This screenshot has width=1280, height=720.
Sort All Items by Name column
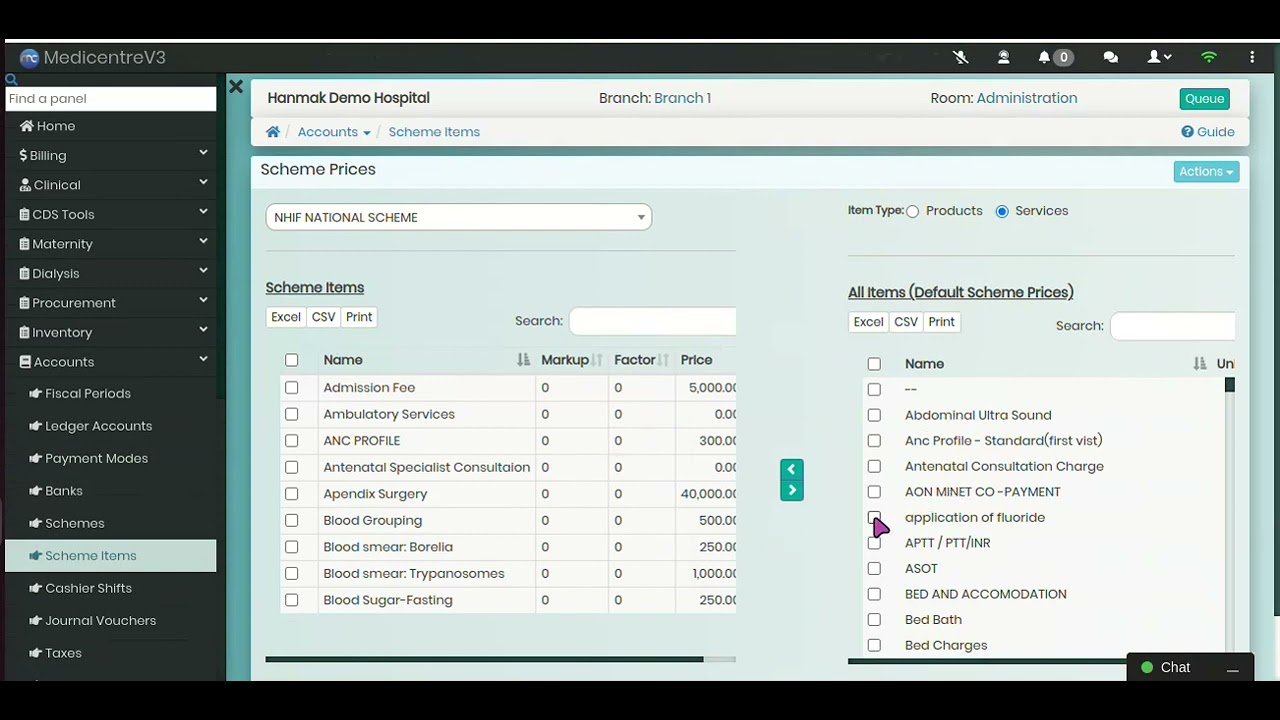click(1055, 364)
